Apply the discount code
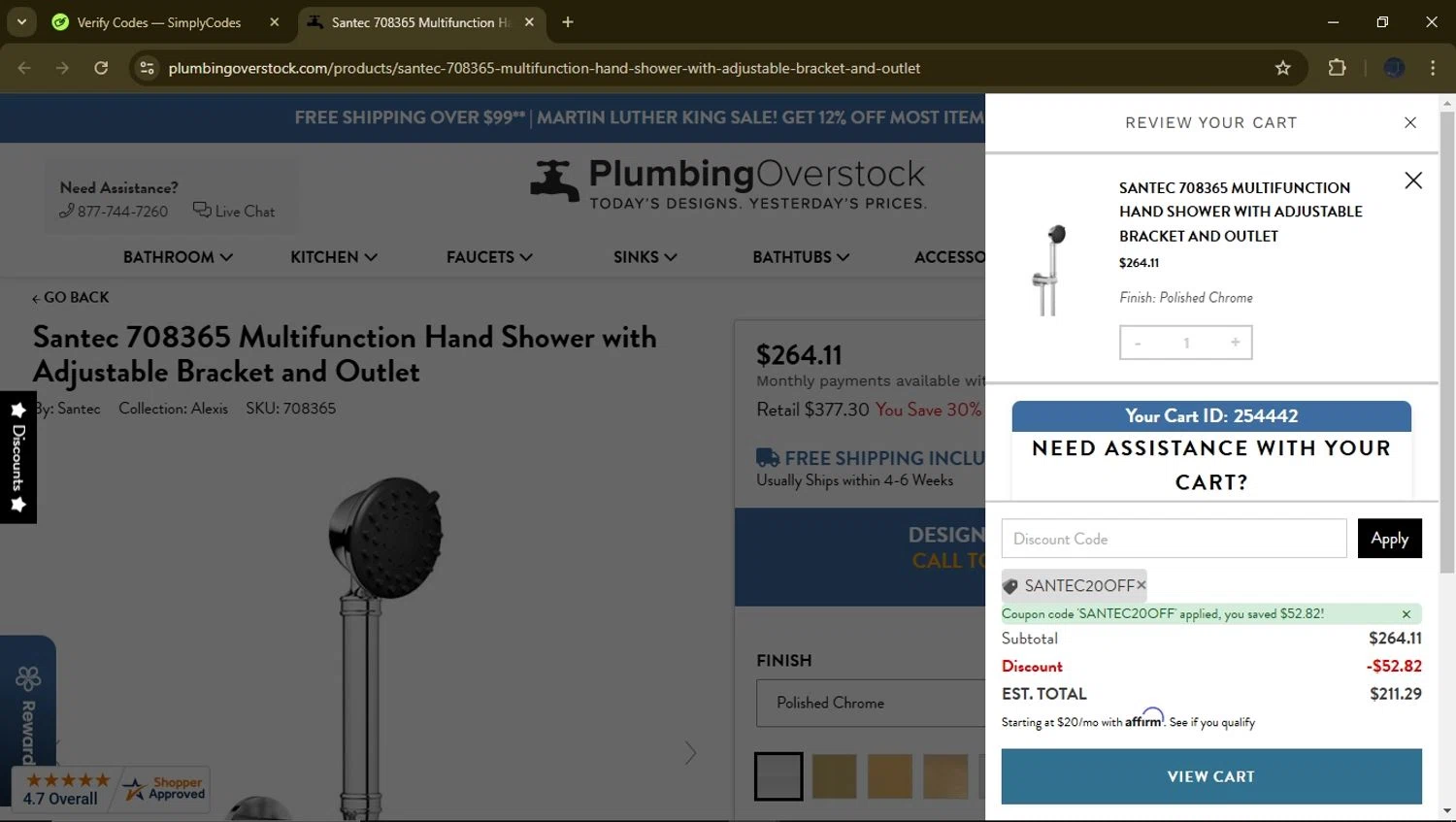 (1389, 539)
